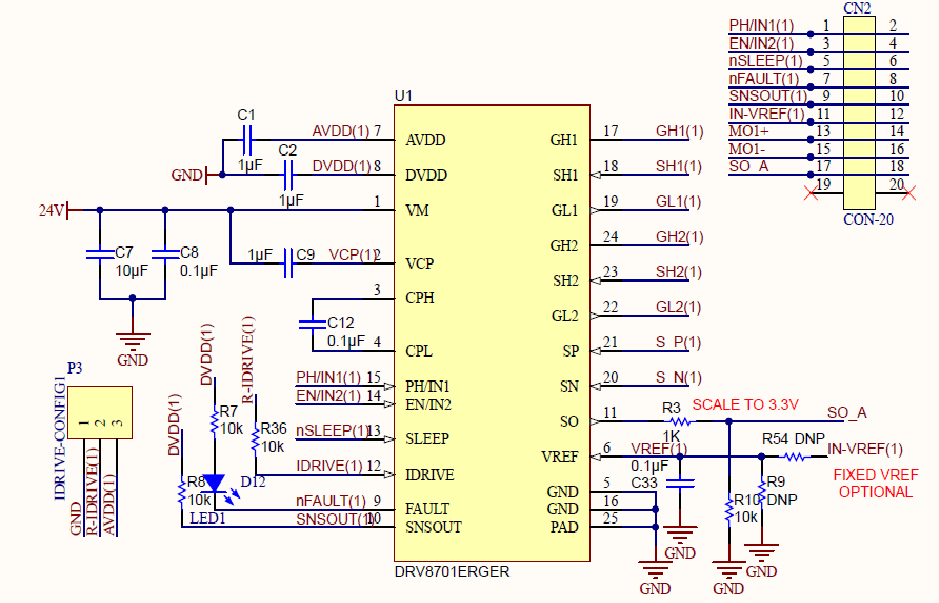The image size is (939, 603).
Task: Click resistor R54 symbol
Action: (794, 457)
